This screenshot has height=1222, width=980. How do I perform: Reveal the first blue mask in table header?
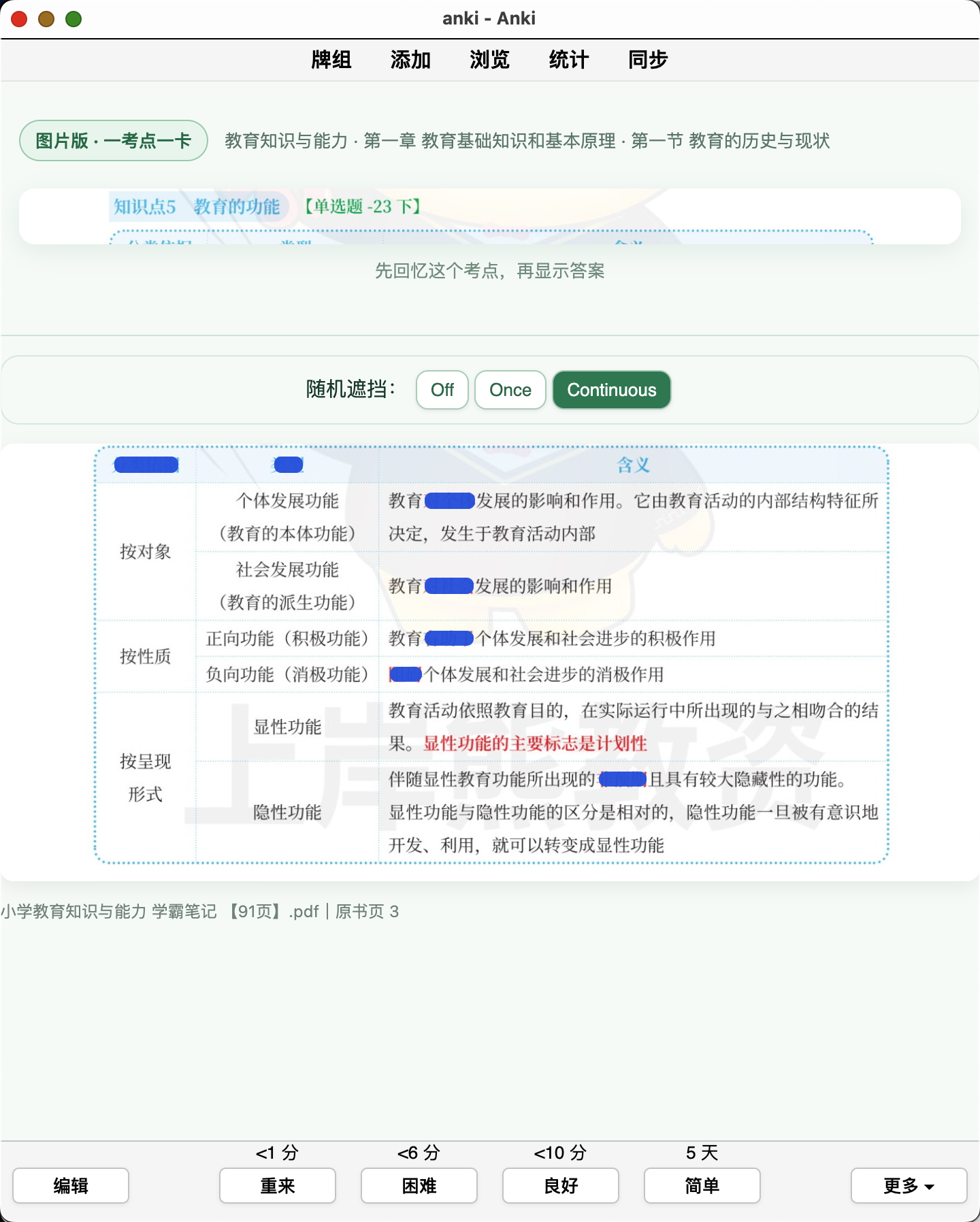tap(146, 465)
